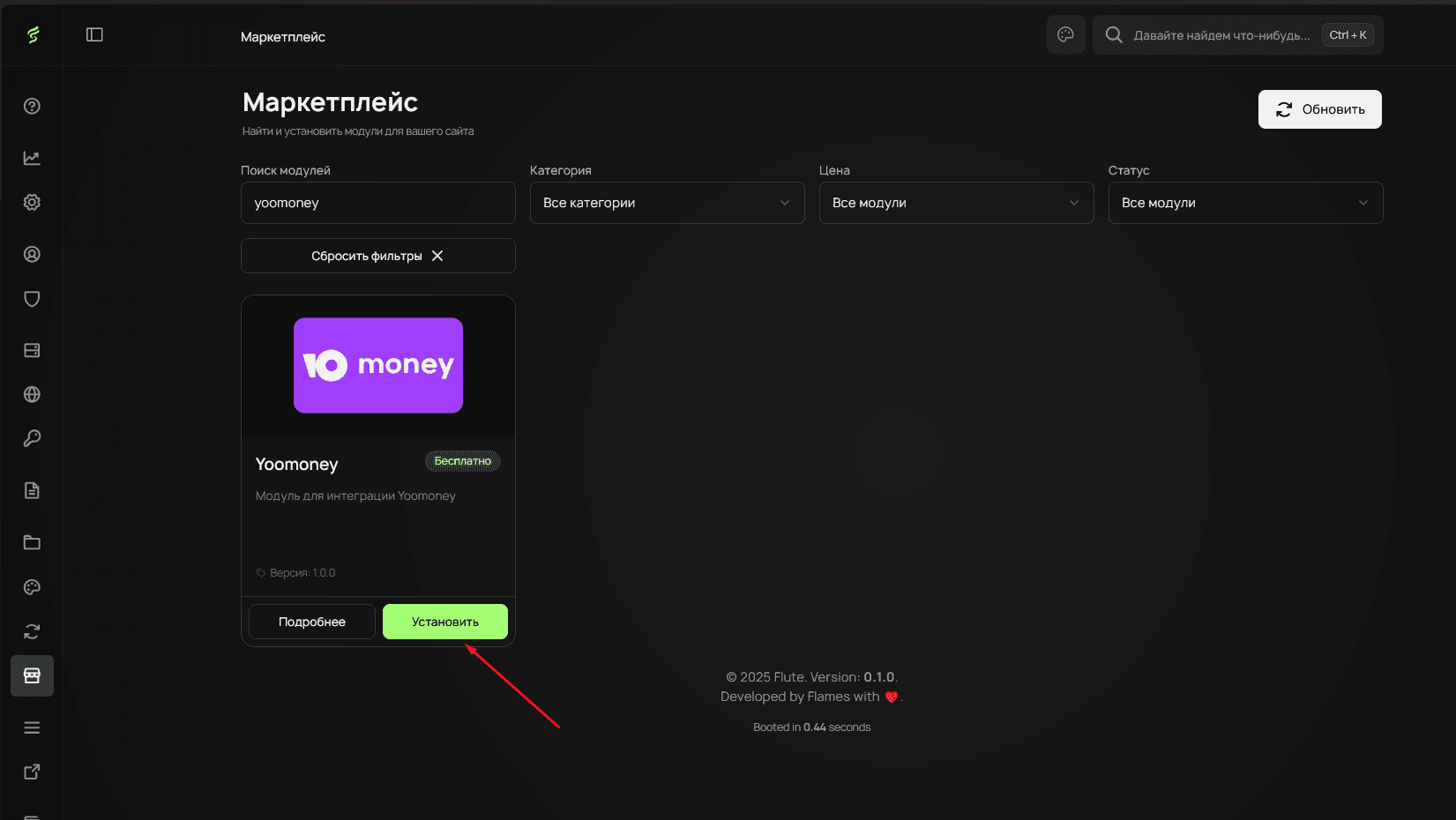1456x820 pixels.
Task: Click the key icon in sidebar
Action: click(x=32, y=438)
